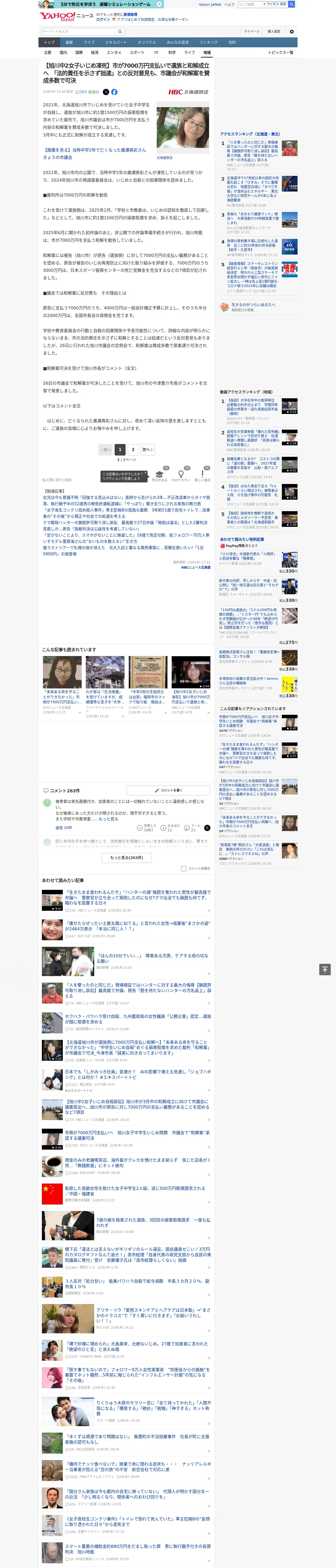Open マイページ link
This screenshot has height=1568, width=336.
[x=251, y=31]
